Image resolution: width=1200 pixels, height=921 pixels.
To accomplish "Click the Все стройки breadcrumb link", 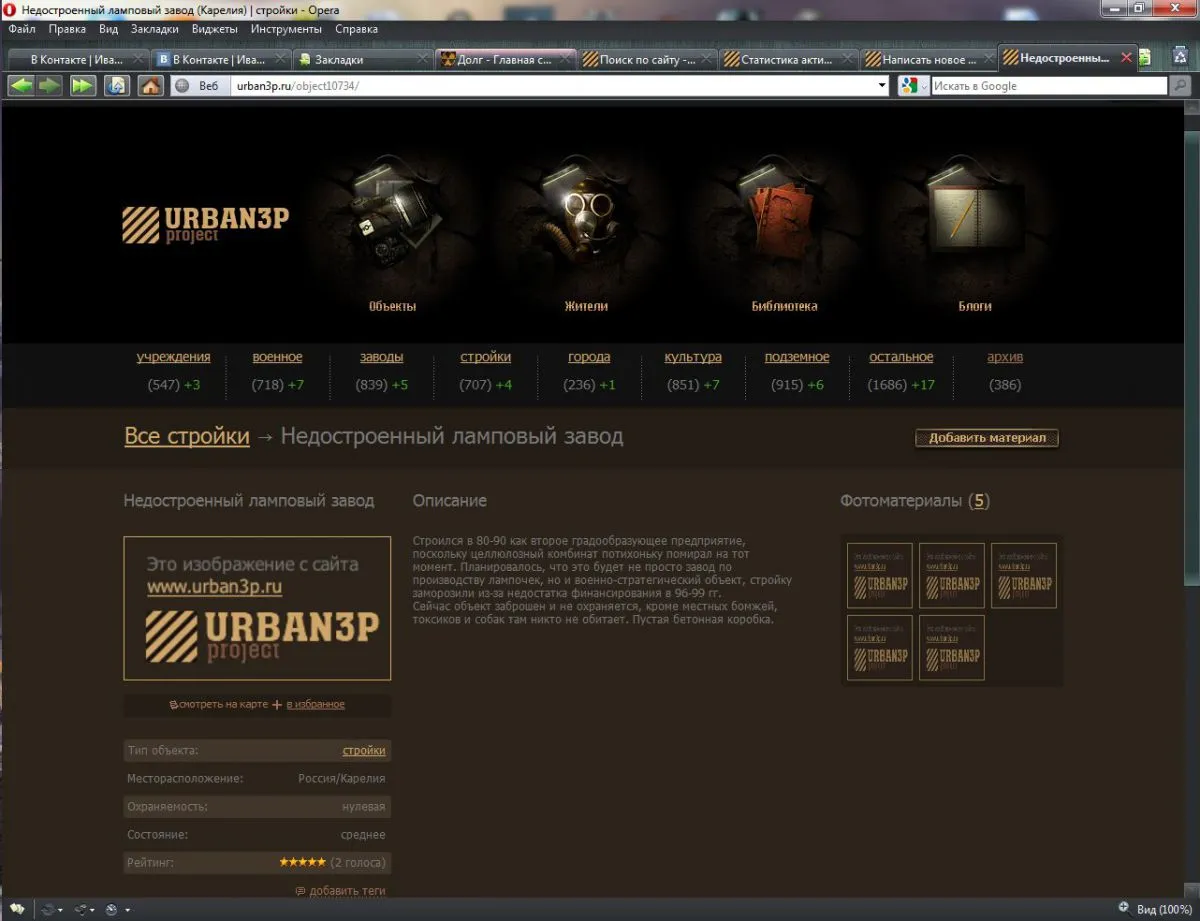I will click(187, 436).
